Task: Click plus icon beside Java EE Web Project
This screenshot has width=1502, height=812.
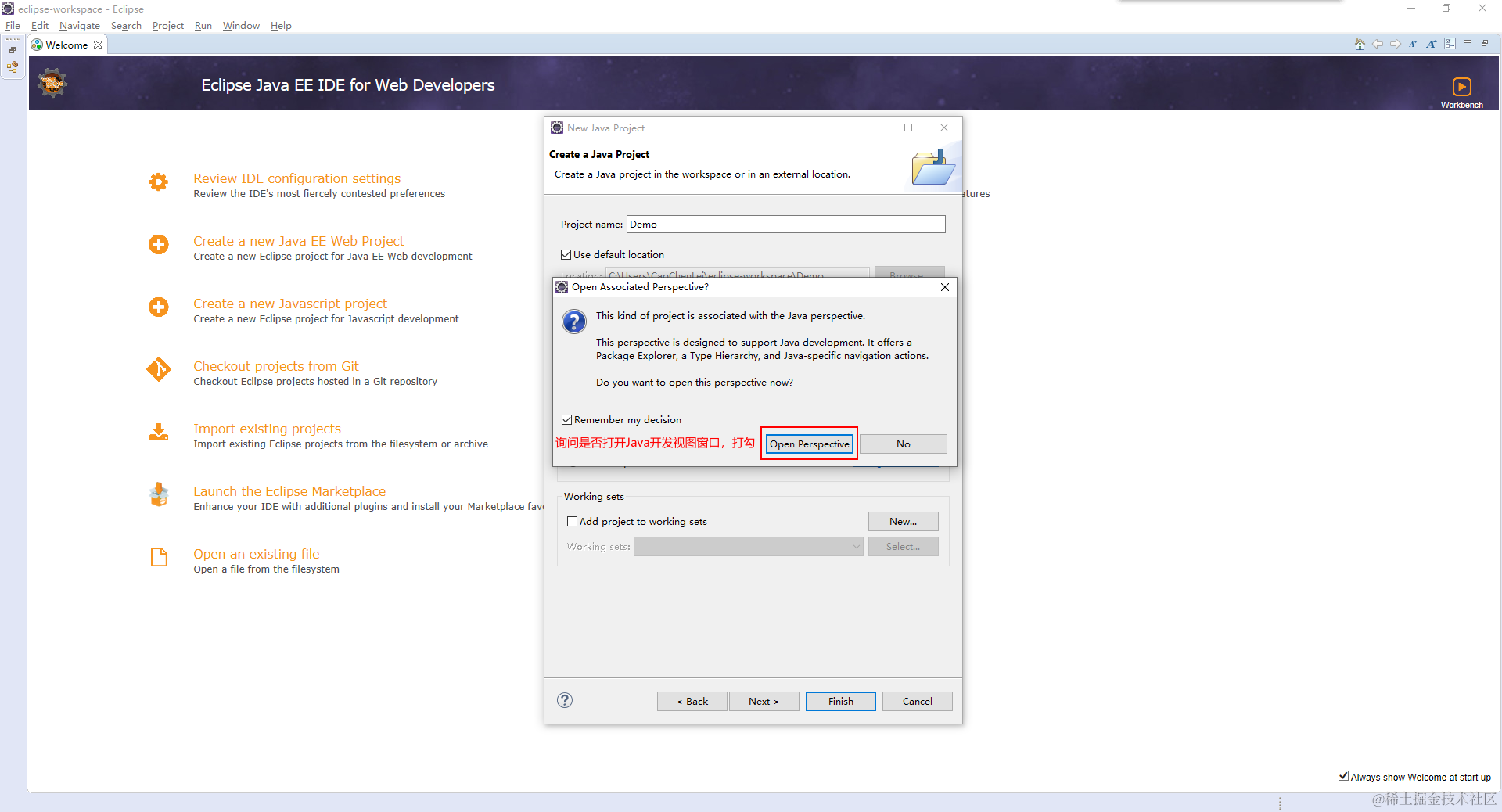Action: click(x=159, y=244)
